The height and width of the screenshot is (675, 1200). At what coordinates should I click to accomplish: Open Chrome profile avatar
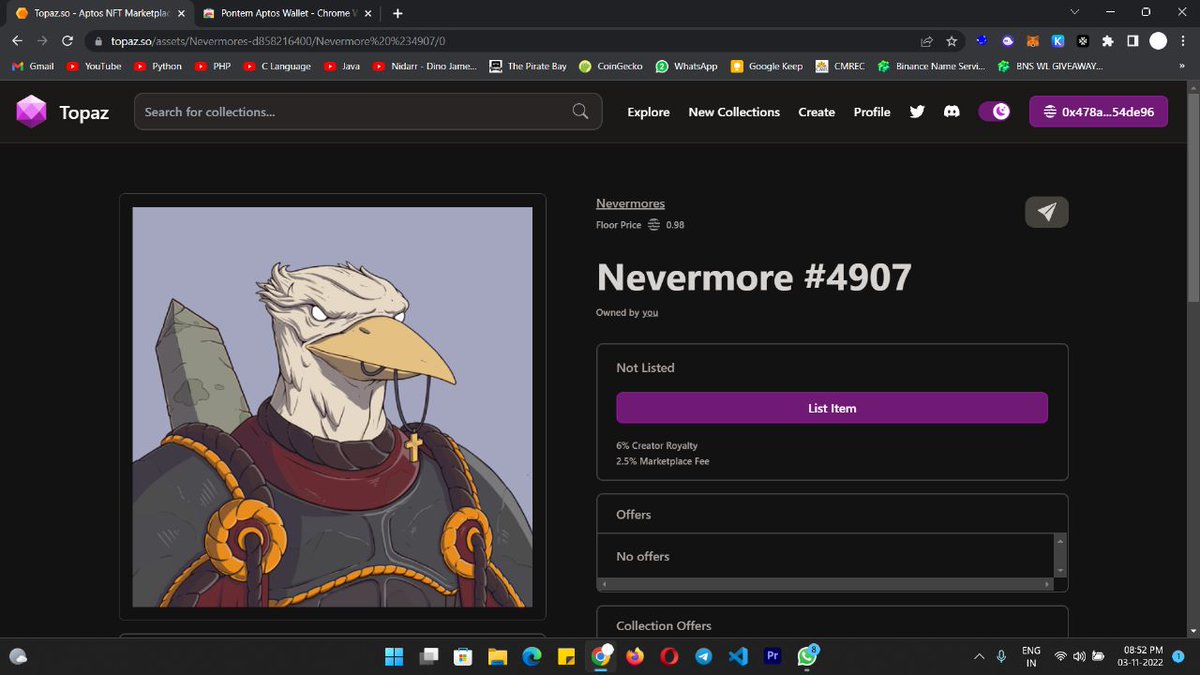(1158, 41)
